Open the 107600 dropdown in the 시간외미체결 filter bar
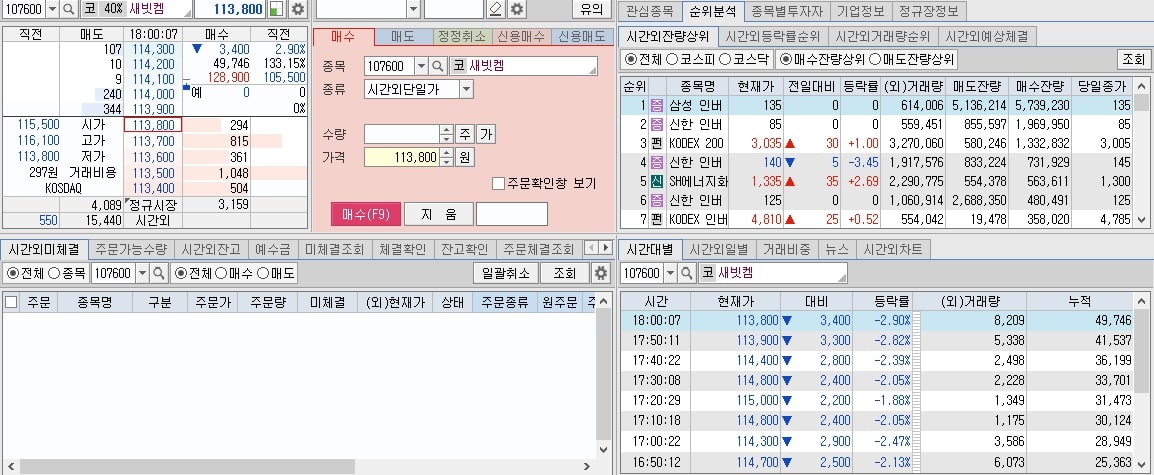1154x475 pixels. tap(142, 273)
